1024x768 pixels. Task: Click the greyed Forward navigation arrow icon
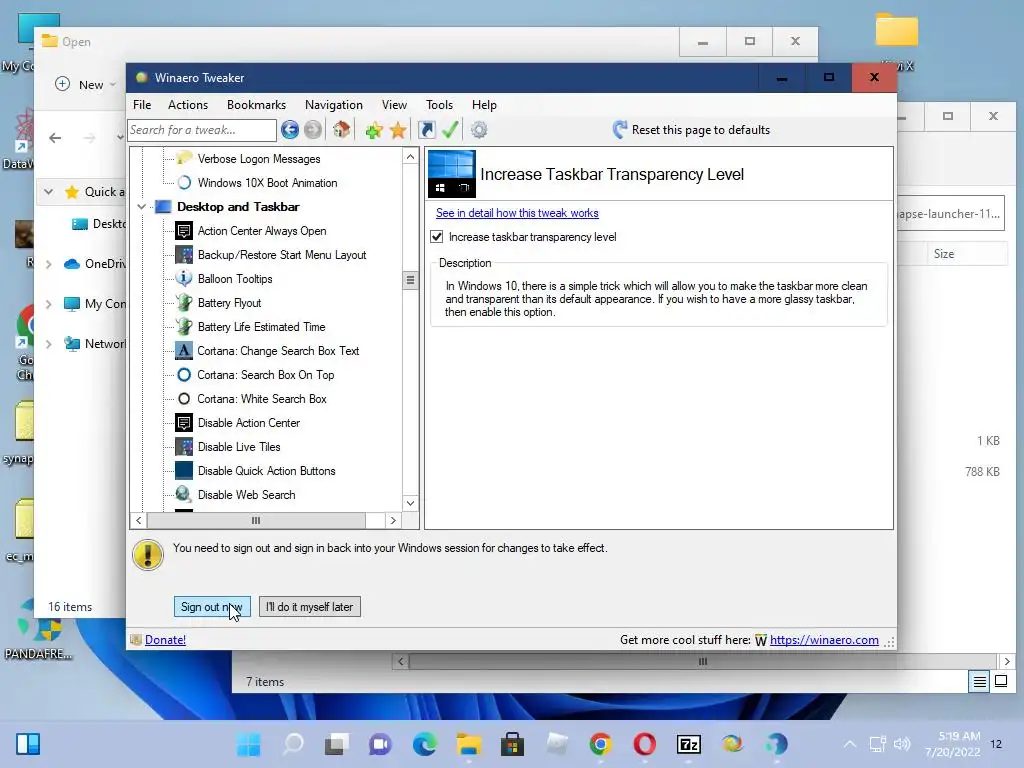pyautogui.click(x=313, y=130)
